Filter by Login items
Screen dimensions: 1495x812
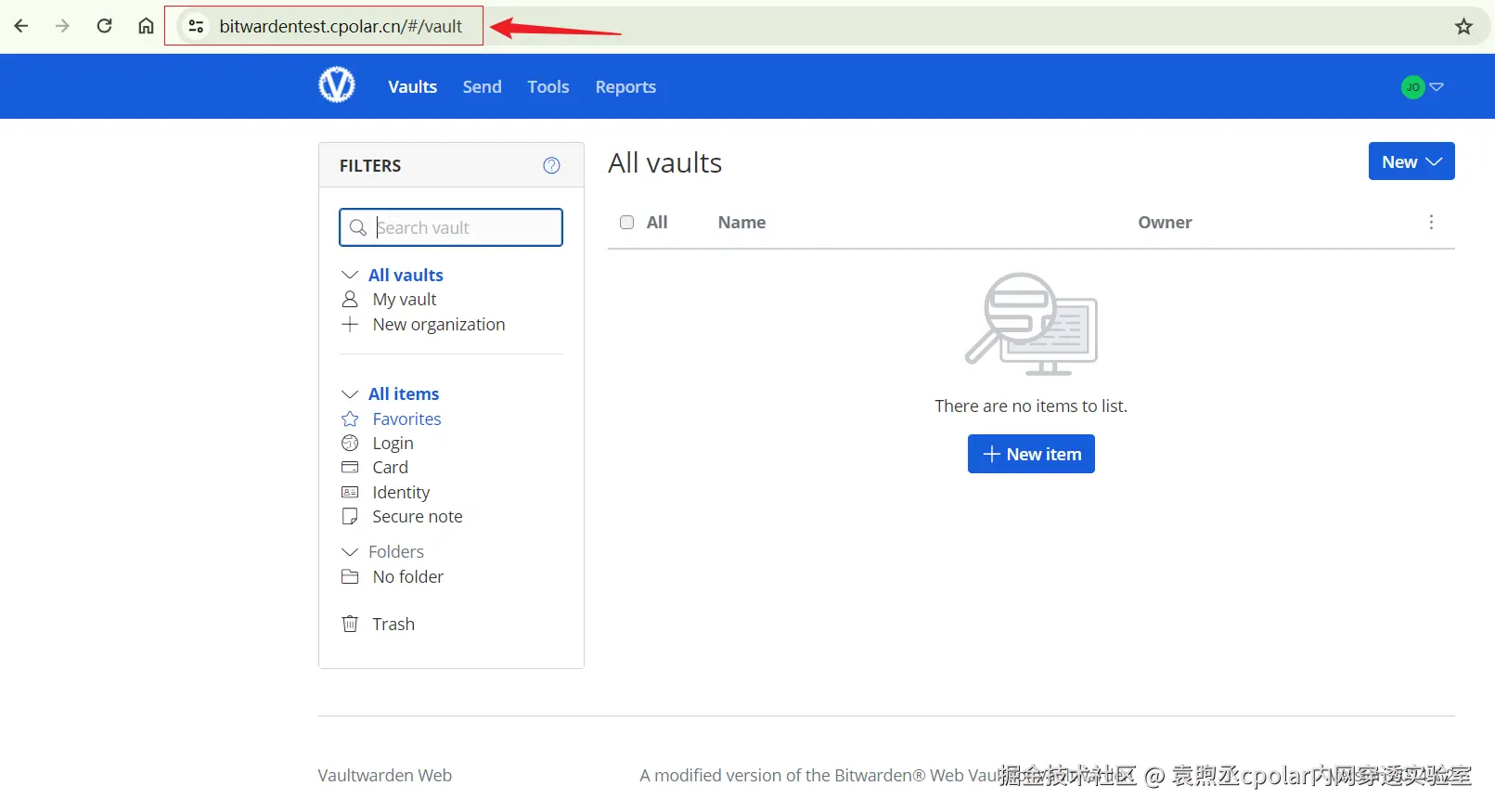point(393,443)
